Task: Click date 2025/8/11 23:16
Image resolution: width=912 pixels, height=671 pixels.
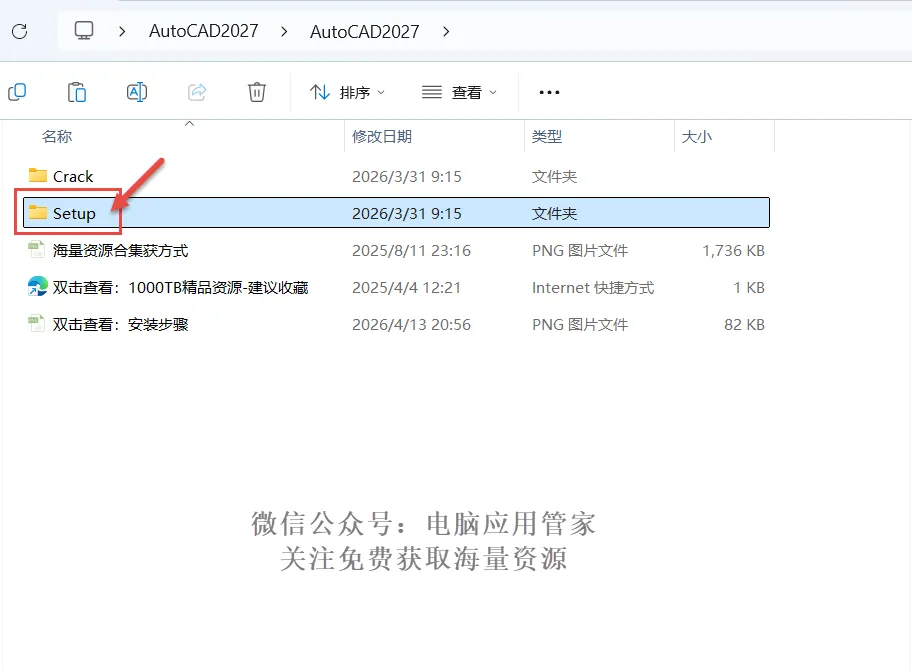Action: pyautogui.click(x=411, y=251)
